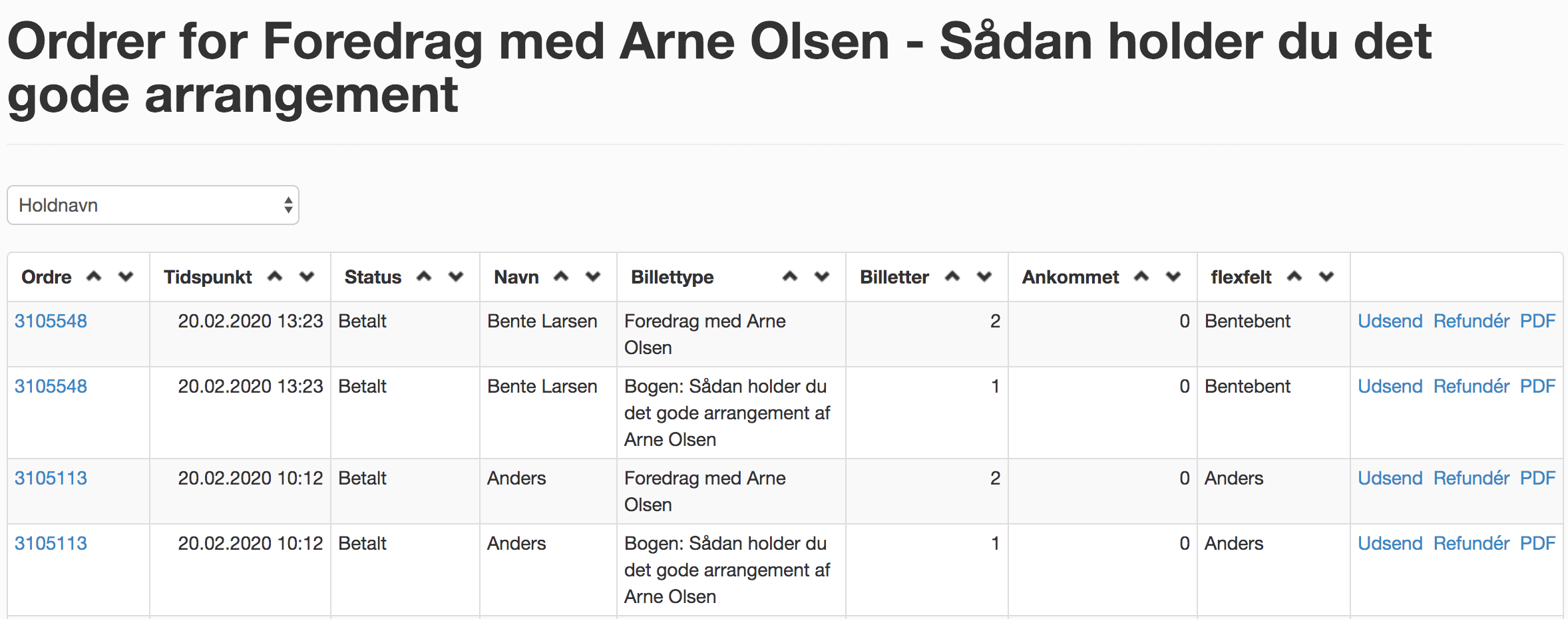Viewport: 1568px width, 619px height.
Task: Click Udsend for Anders Bogen row
Action: (1390, 543)
